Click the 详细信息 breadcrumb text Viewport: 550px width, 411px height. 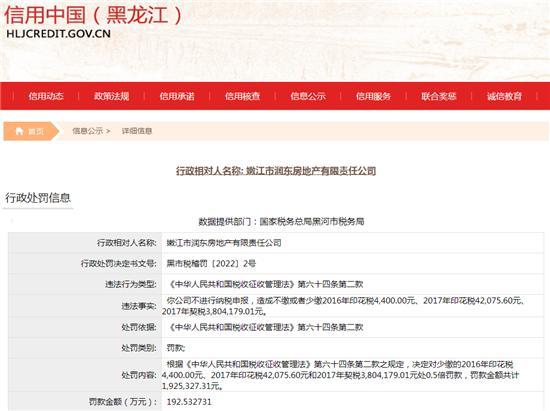click(137, 131)
